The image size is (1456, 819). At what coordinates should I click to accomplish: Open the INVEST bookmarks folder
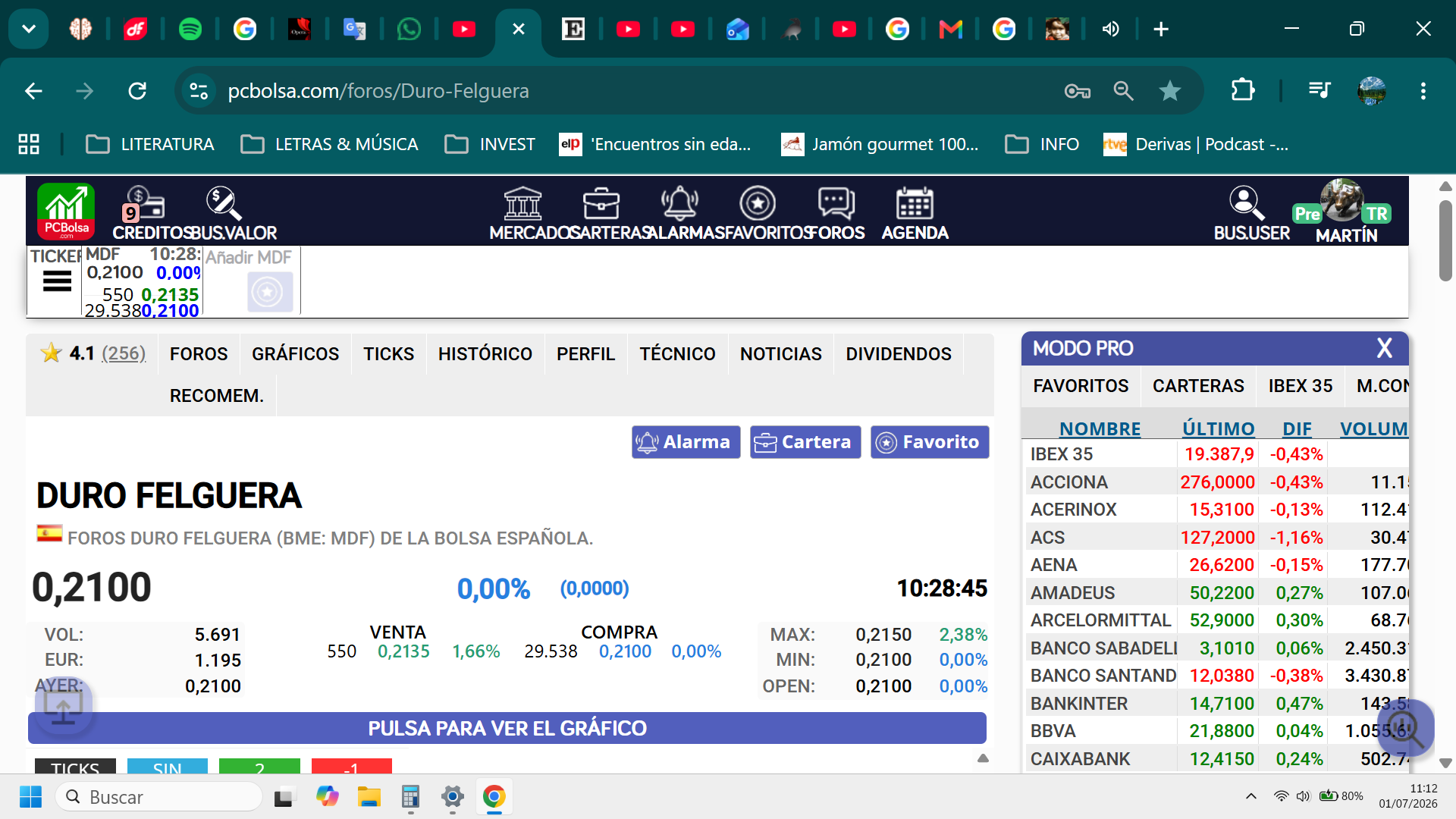490,144
